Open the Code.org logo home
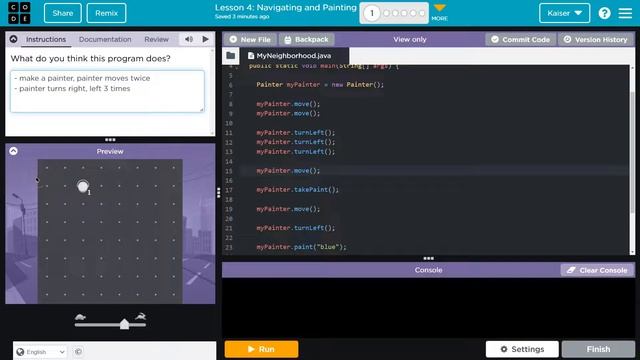Screen dimensions: 640x360 click(19, 13)
